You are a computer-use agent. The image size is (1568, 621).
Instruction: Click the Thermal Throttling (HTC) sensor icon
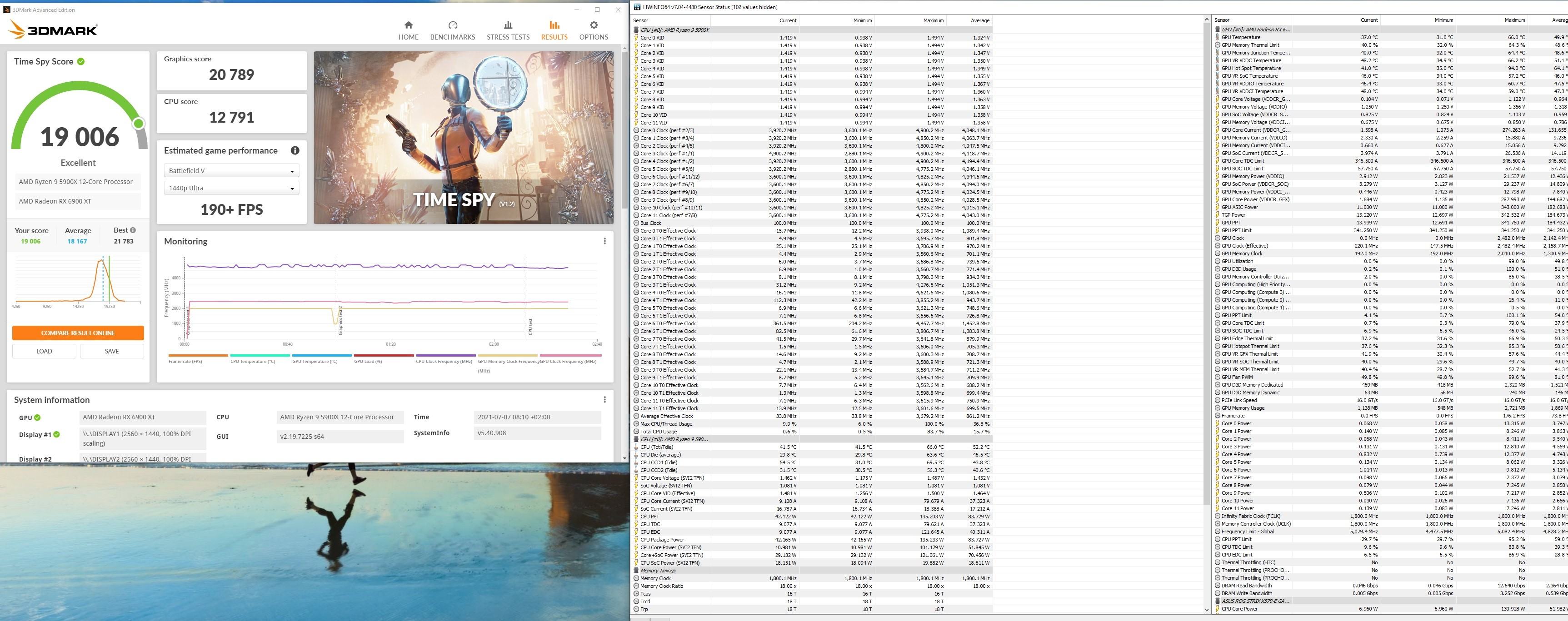pyautogui.click(x=1218, y=562)
